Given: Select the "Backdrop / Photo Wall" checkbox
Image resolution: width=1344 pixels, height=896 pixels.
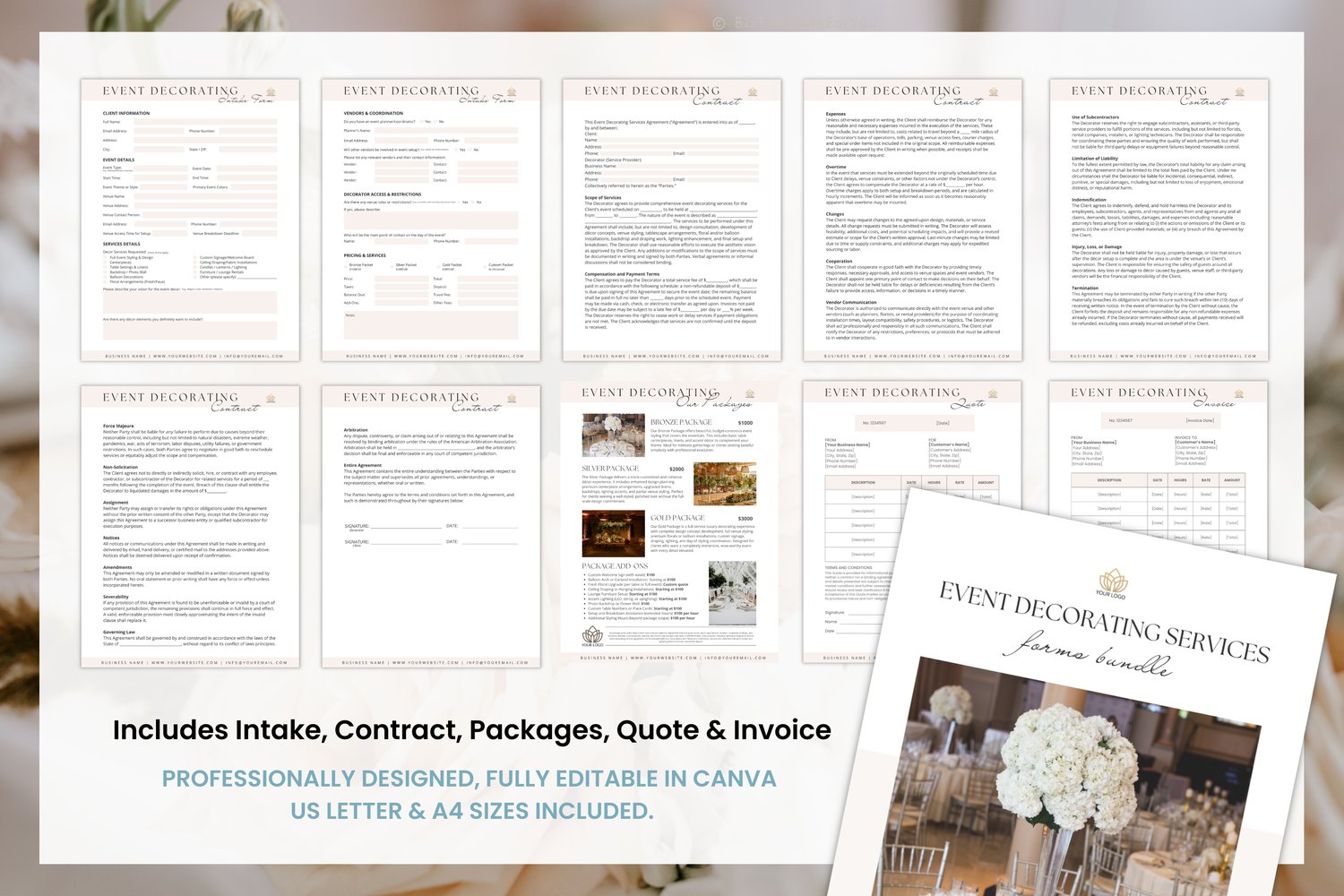Looking at the screenshot, I should pos(107,272).
